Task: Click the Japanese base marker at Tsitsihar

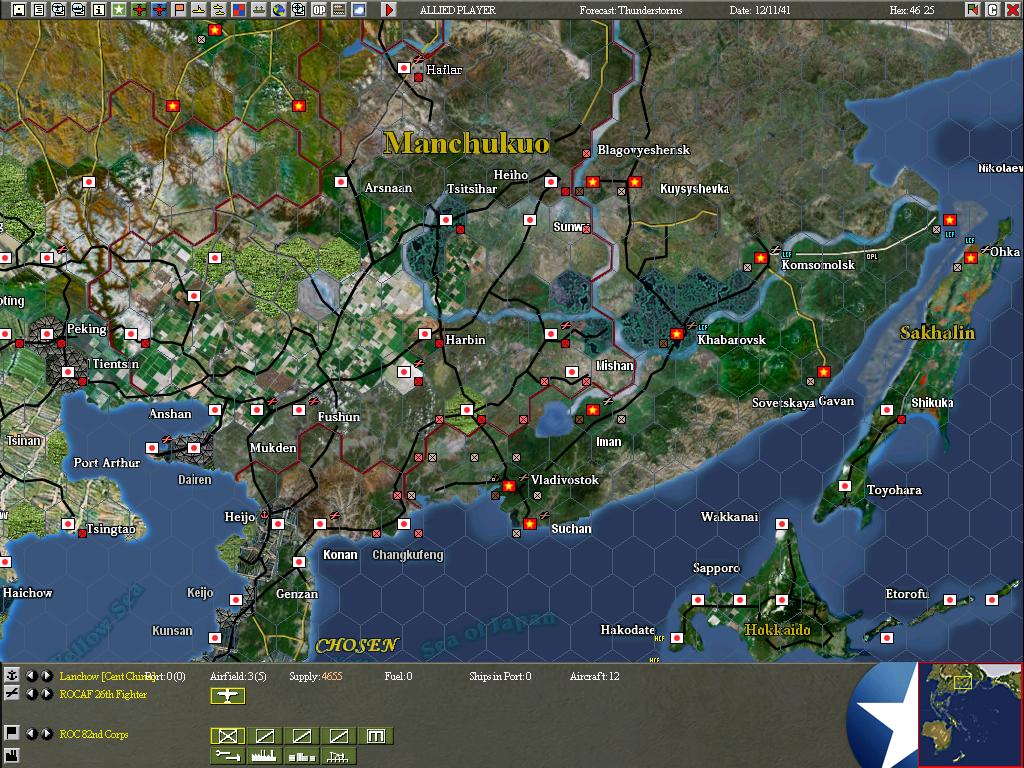Action: tap(446, 220)
